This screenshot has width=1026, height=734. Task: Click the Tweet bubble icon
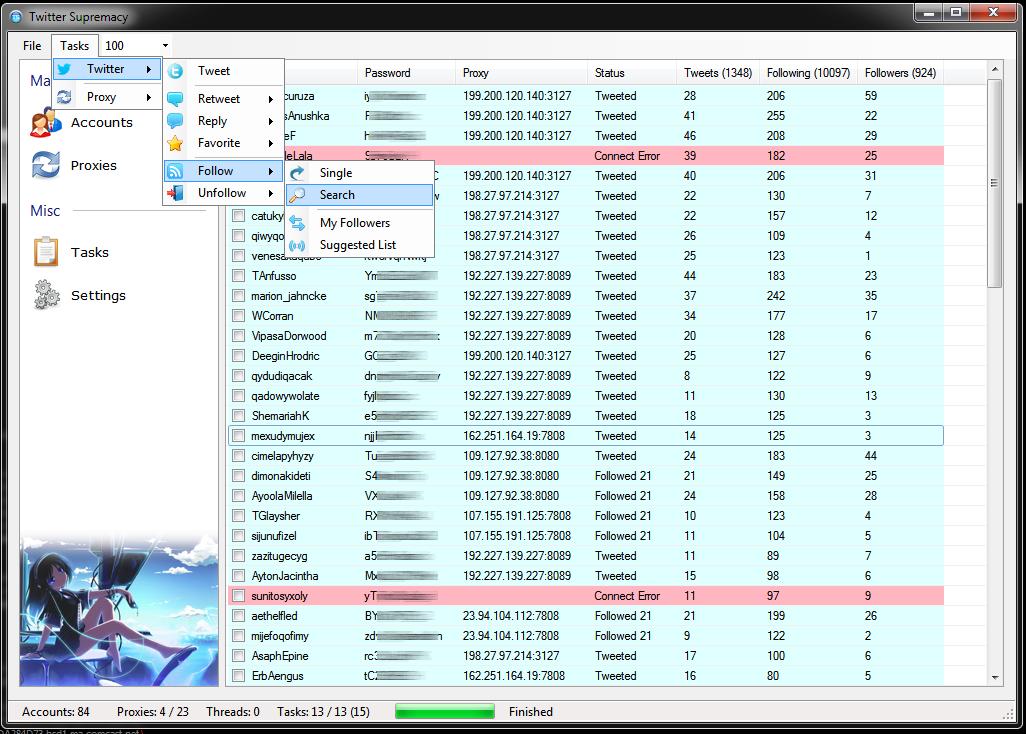point(175,71)
